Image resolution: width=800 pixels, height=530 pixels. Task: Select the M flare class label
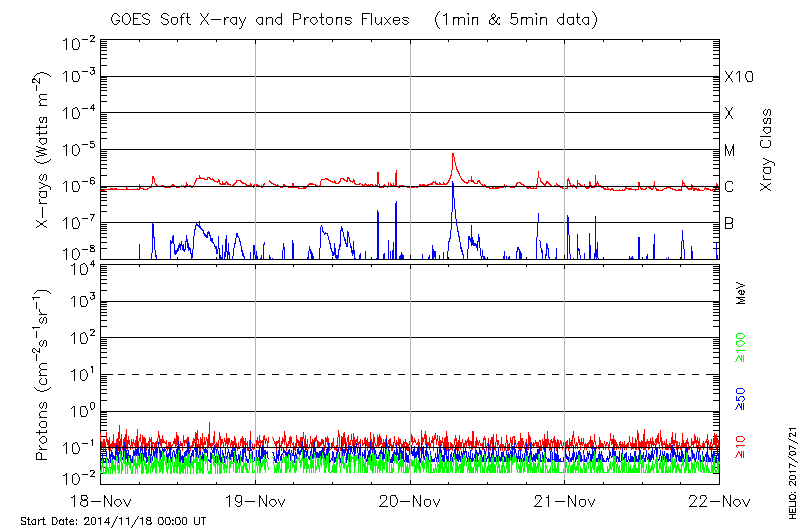point(730,151)
